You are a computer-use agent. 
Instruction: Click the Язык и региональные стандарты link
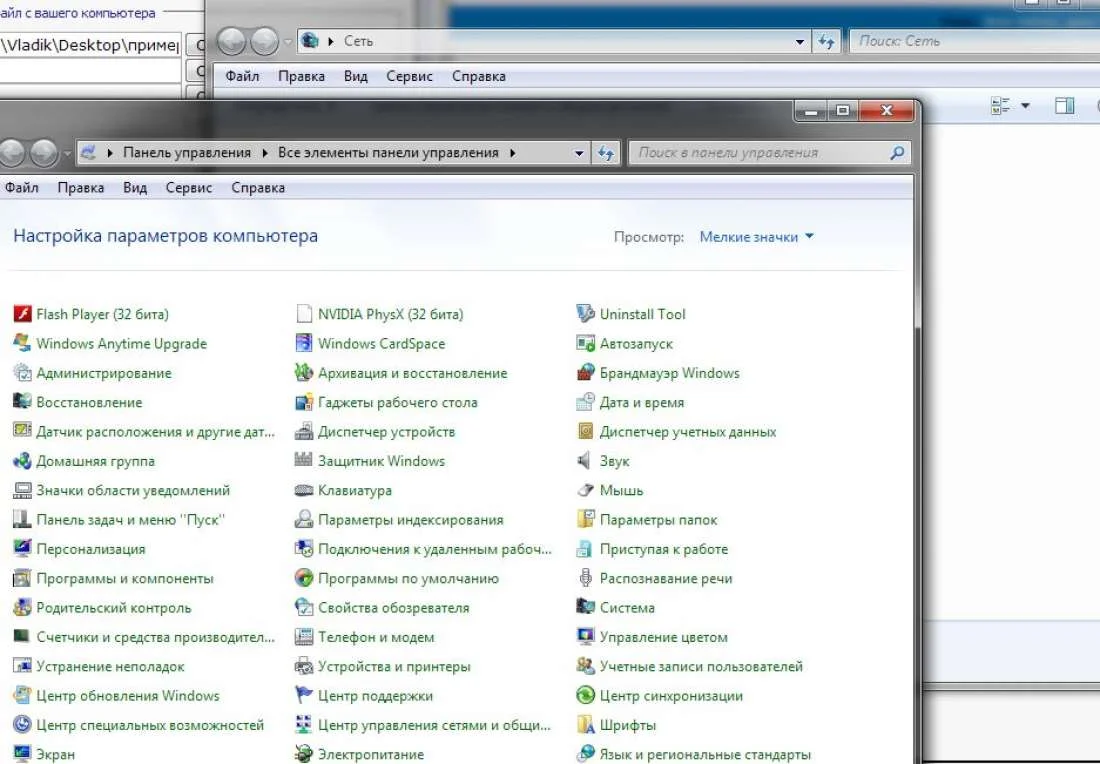click(x=705, y=754)
